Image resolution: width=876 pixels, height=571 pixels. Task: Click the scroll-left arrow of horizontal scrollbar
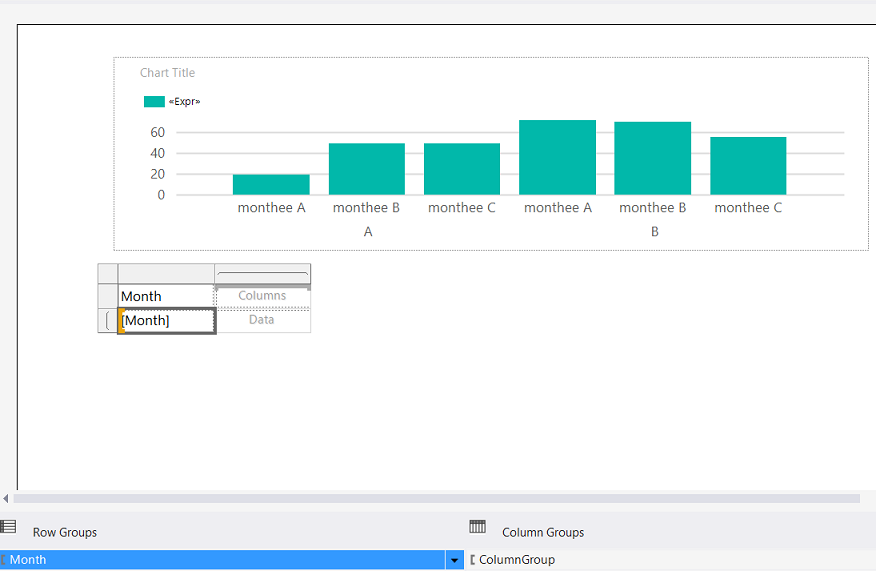tap(6, 498)
